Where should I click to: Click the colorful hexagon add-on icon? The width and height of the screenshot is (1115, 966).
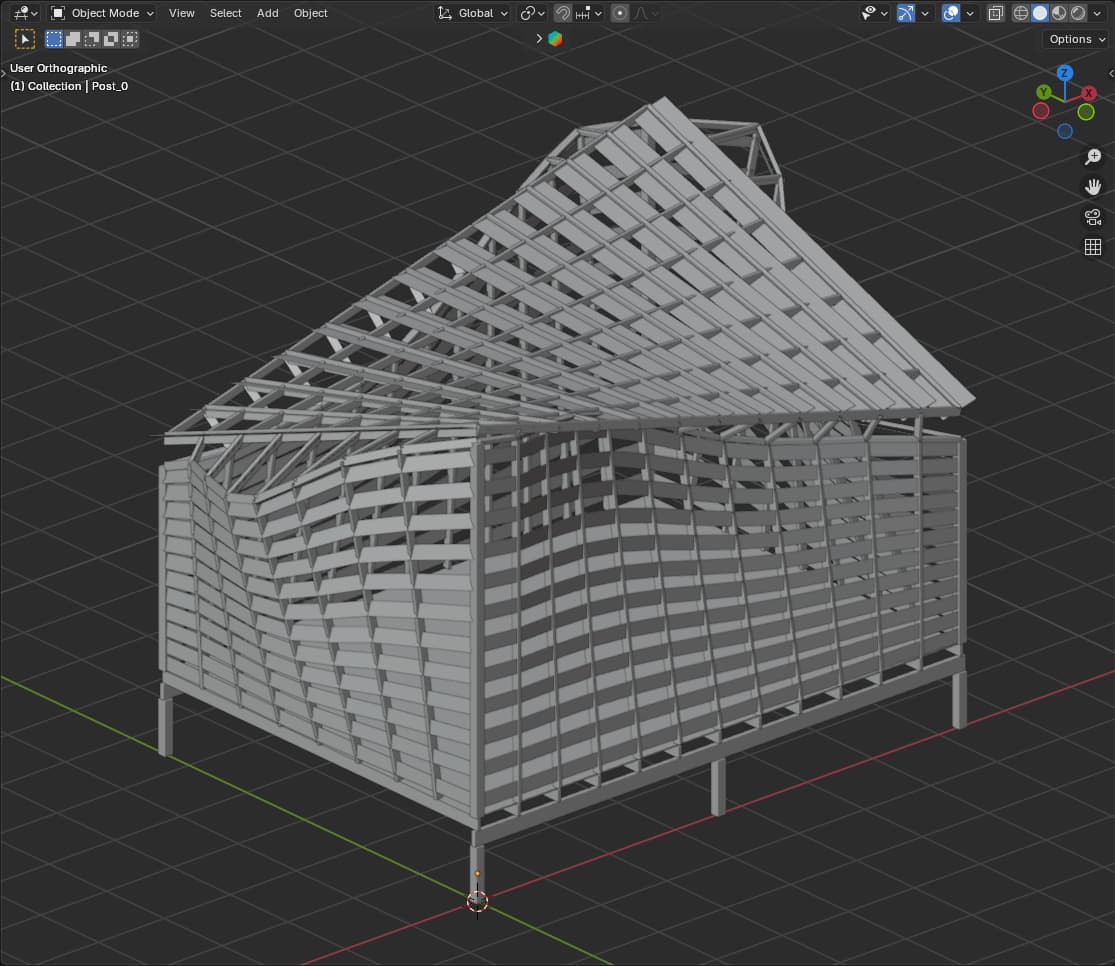pyautogui.click(x=555, y=39)
